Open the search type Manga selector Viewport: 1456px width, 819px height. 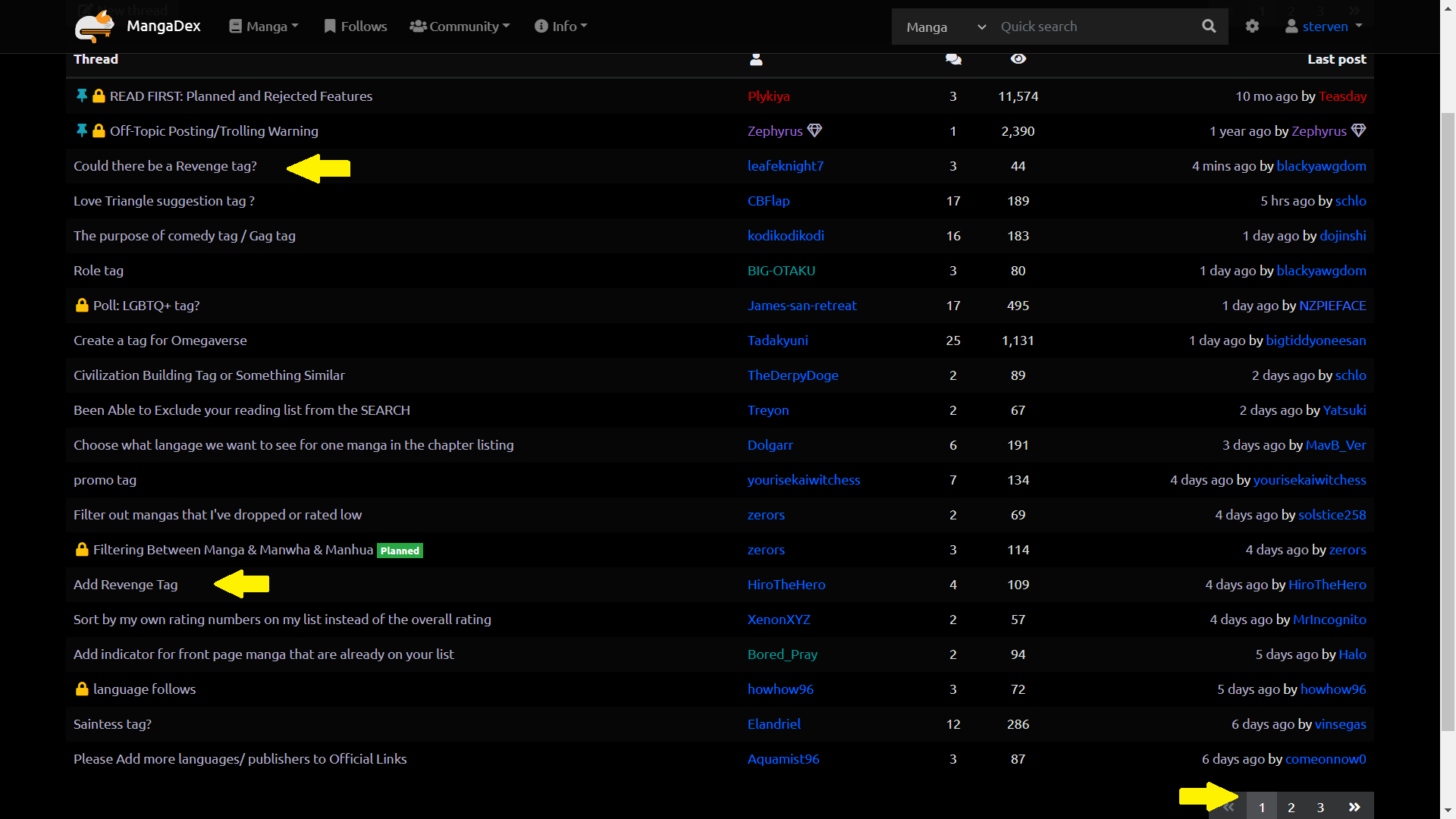[x=945, y=27]
